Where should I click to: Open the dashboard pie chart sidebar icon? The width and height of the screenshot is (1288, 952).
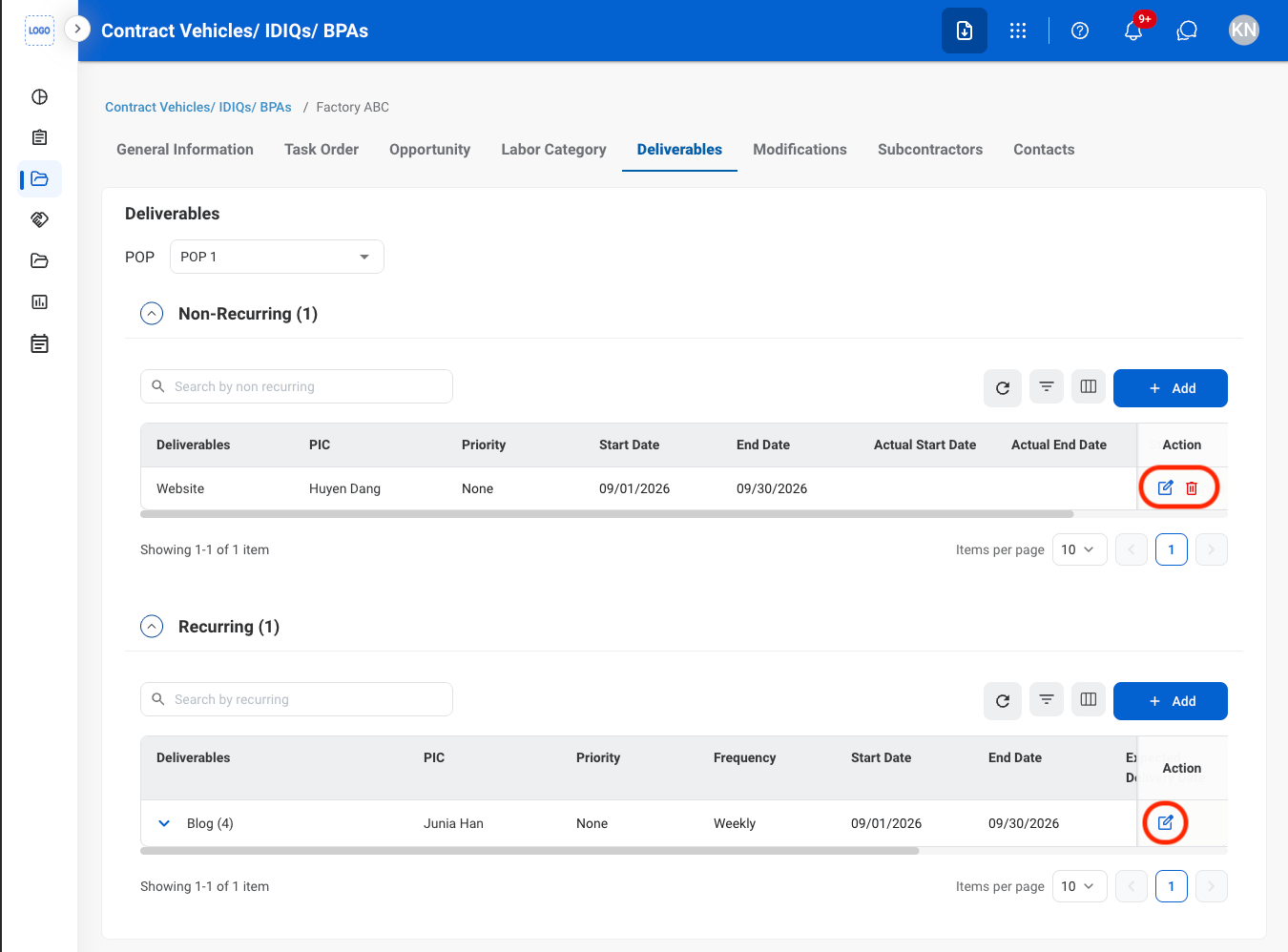point(39,96)
